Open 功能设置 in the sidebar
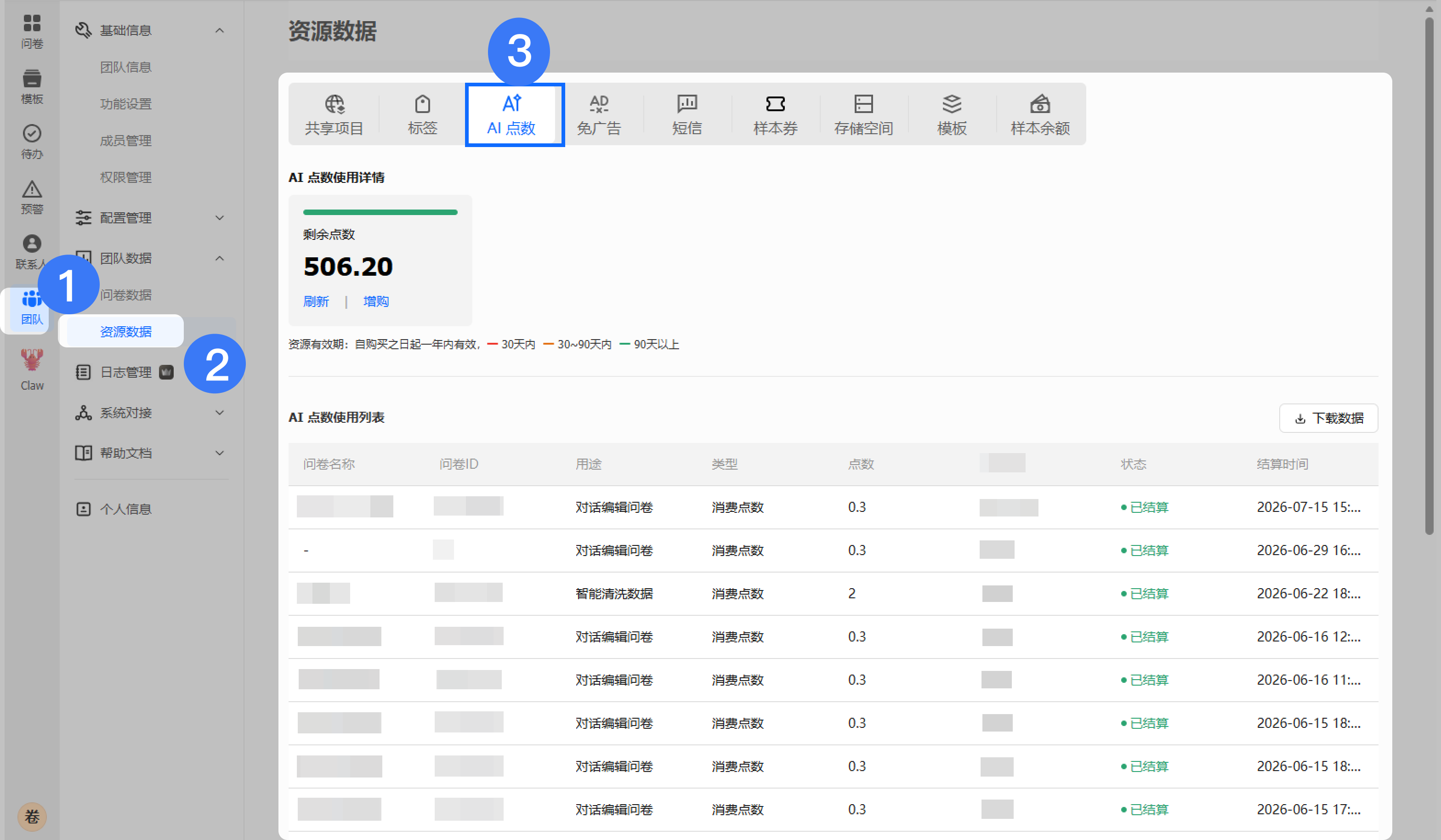The image size is (1441, 840). tap(126, 104)
